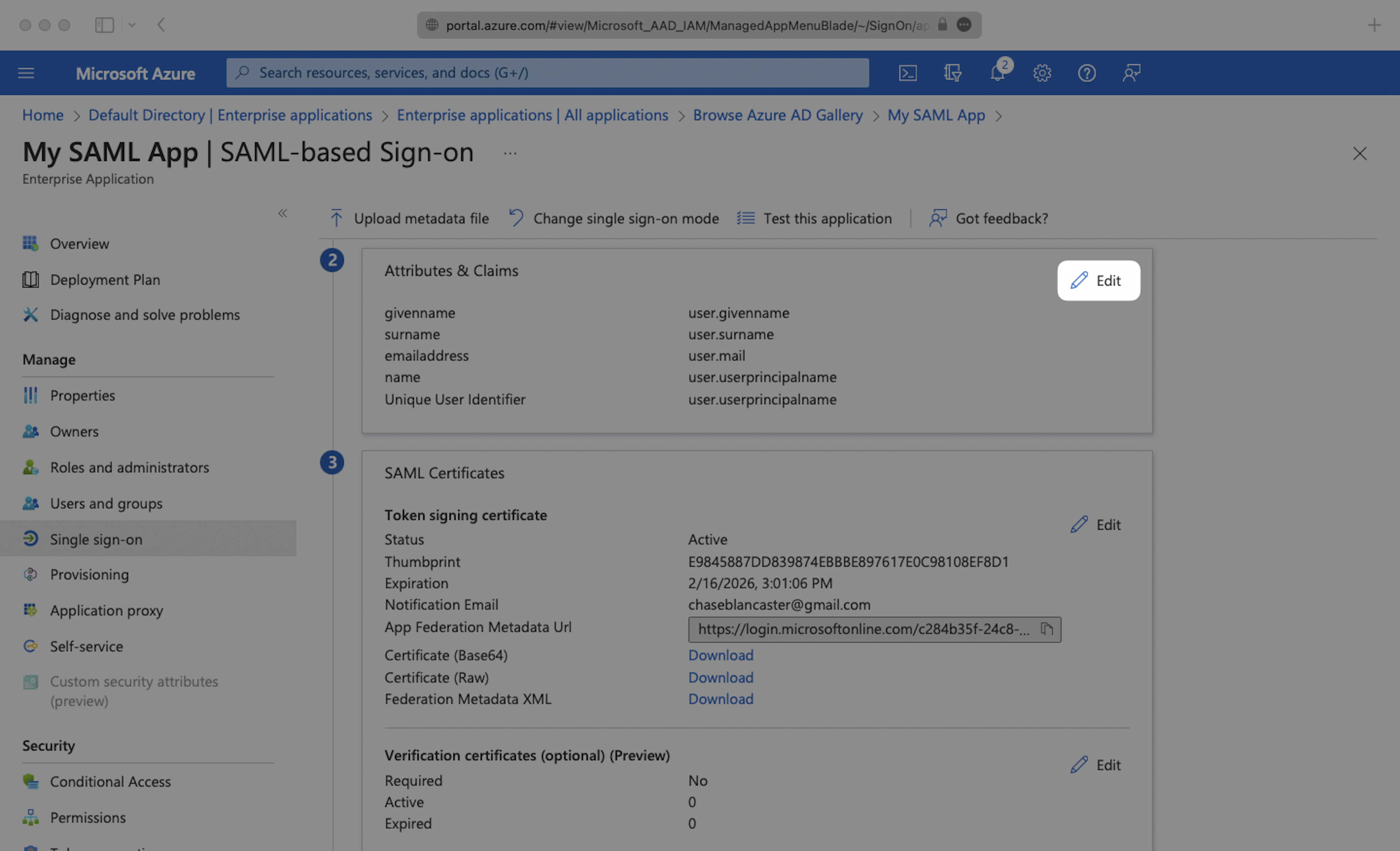
Task: Click the help question mark icon
Action: click(x=1086, y=73)
